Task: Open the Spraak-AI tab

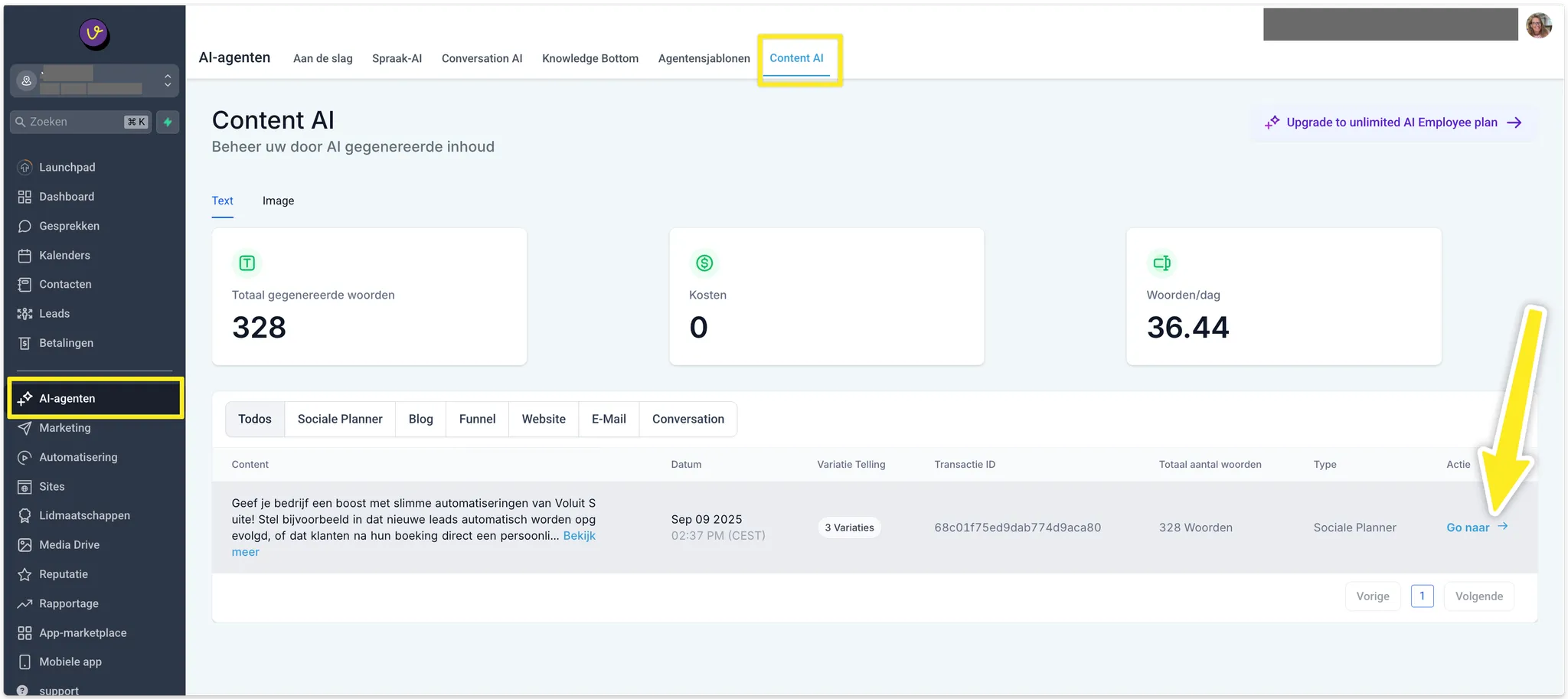Action: [x=397, y=58]
